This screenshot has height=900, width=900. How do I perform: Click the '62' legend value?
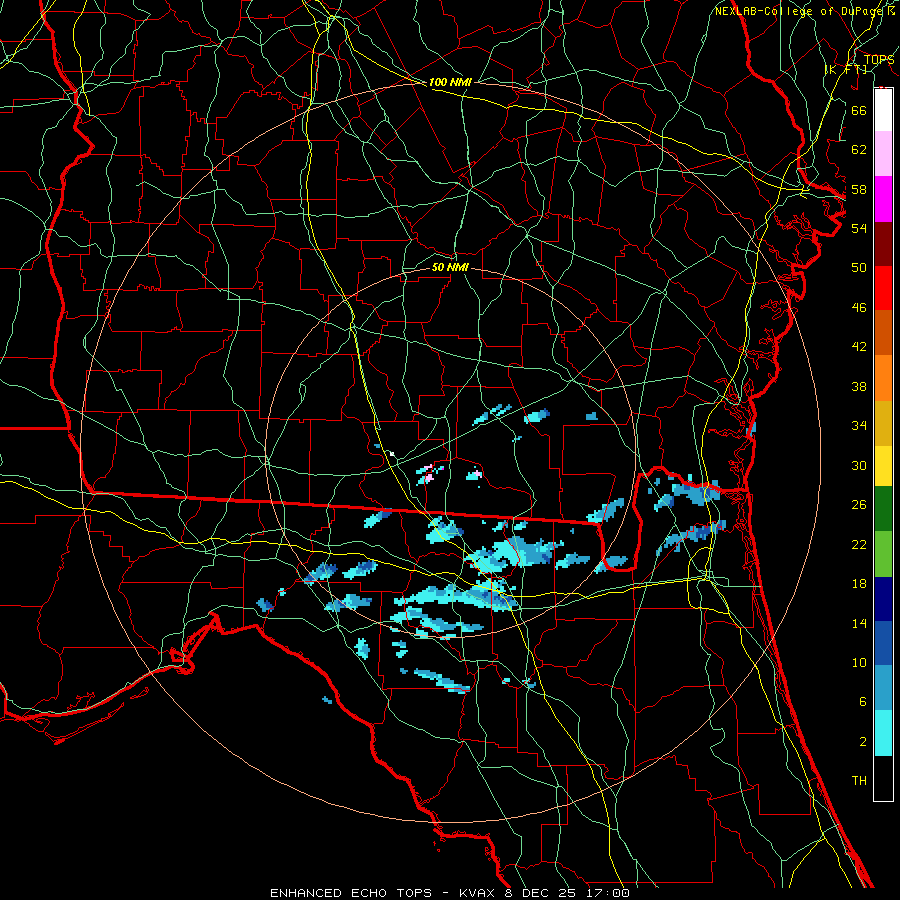[x=859, y=150]
